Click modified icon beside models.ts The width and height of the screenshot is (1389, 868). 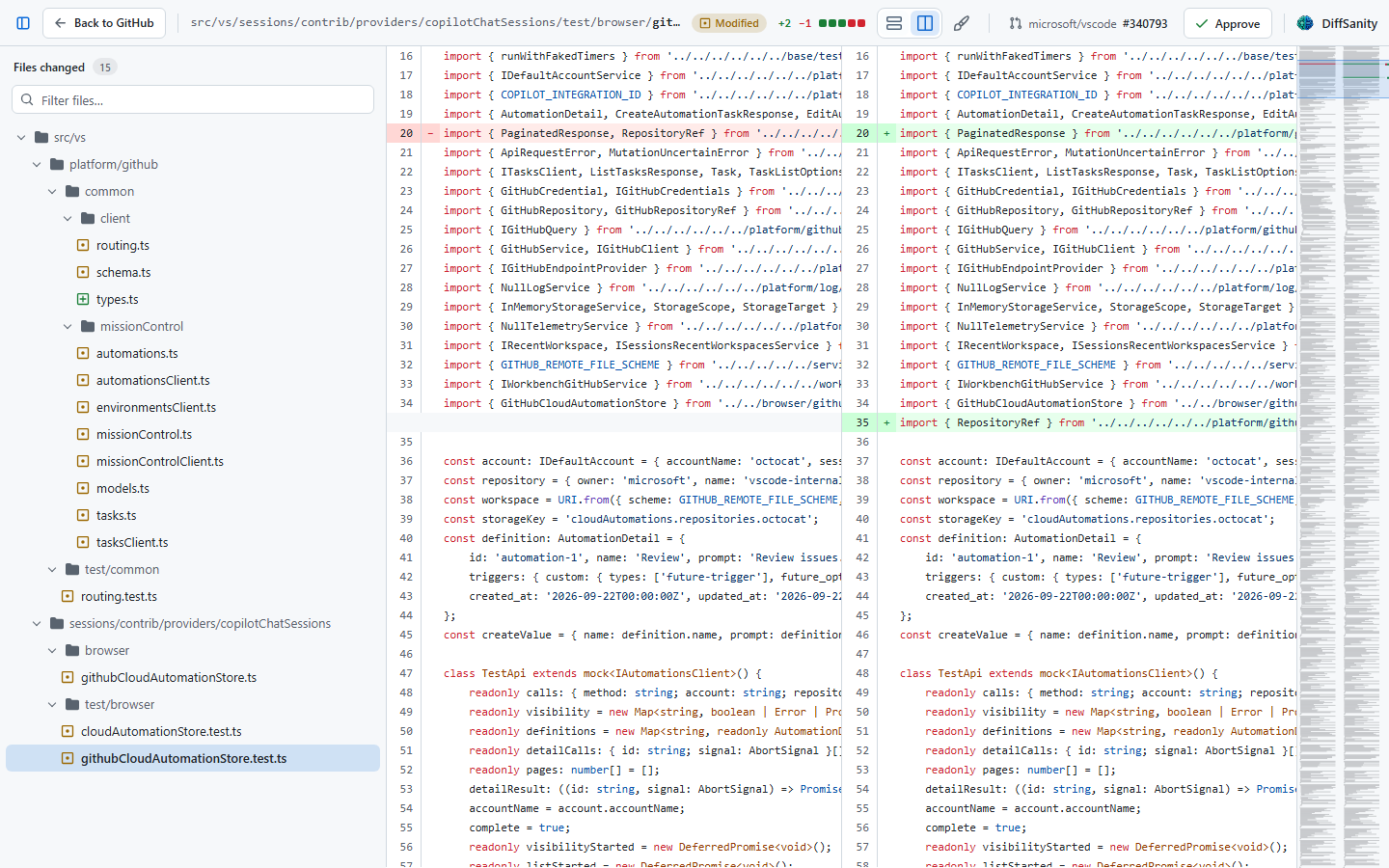click(83, 488)
